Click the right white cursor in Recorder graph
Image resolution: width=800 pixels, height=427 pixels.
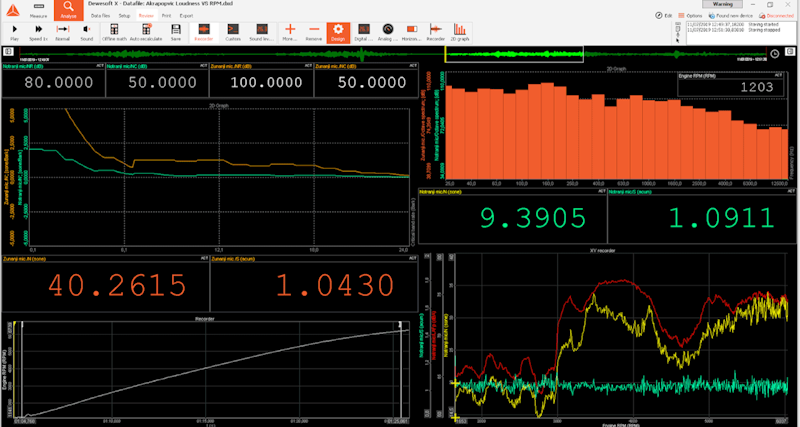[401, 369]
